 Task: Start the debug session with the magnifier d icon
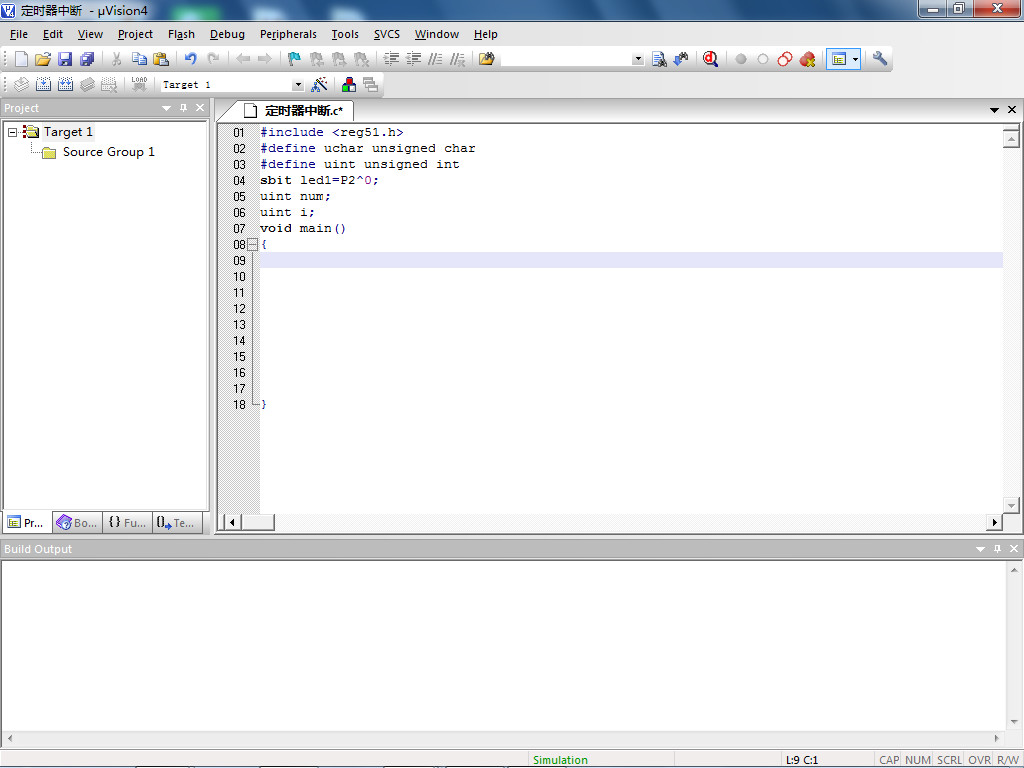pyautogui.click(x=711, y=59)
